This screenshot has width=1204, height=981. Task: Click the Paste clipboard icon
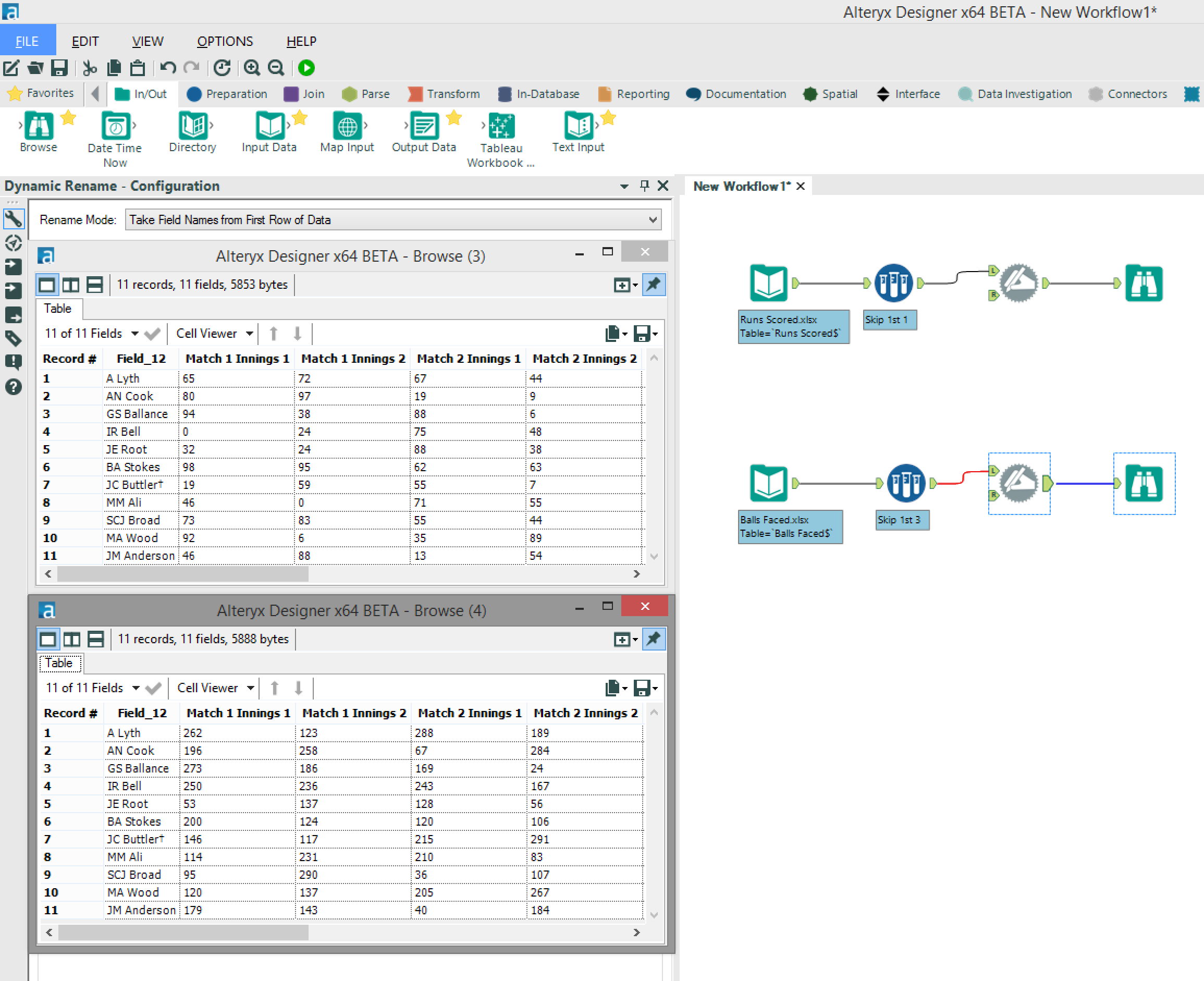pyautogui.click(x=138, y=68)
